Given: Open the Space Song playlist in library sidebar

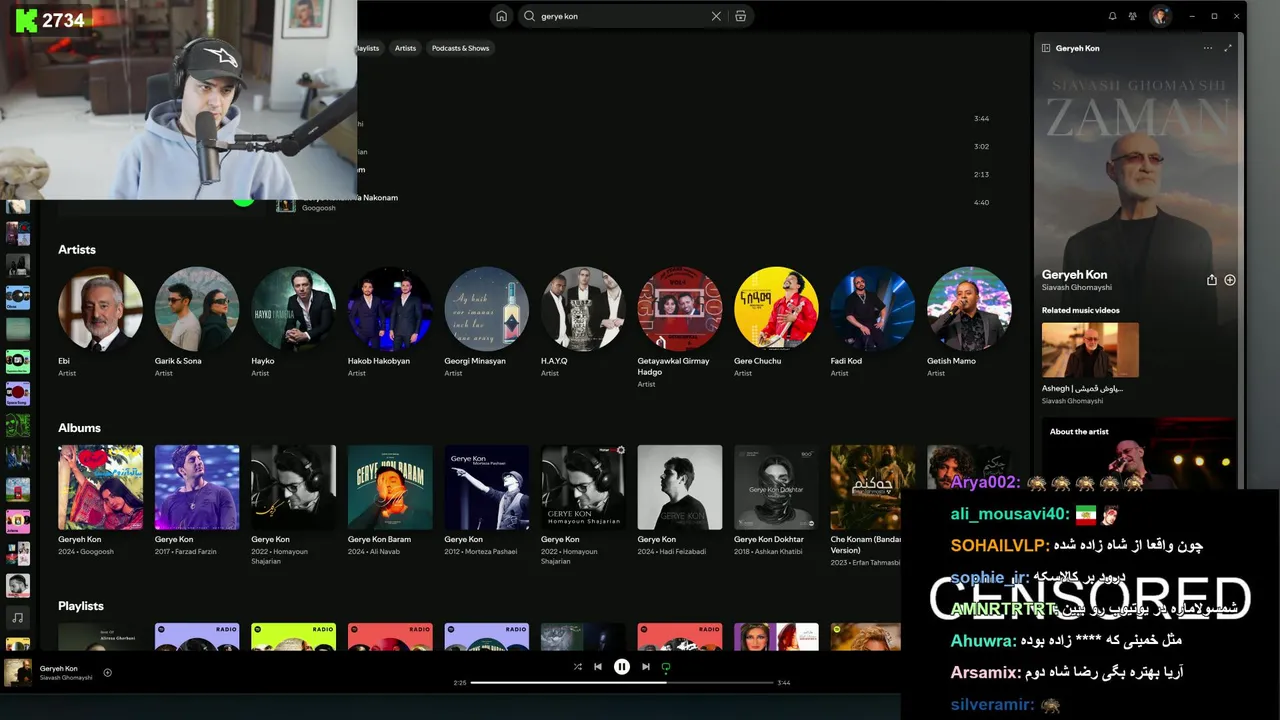Looking at the screenshot, I should [x=18, y=393].
